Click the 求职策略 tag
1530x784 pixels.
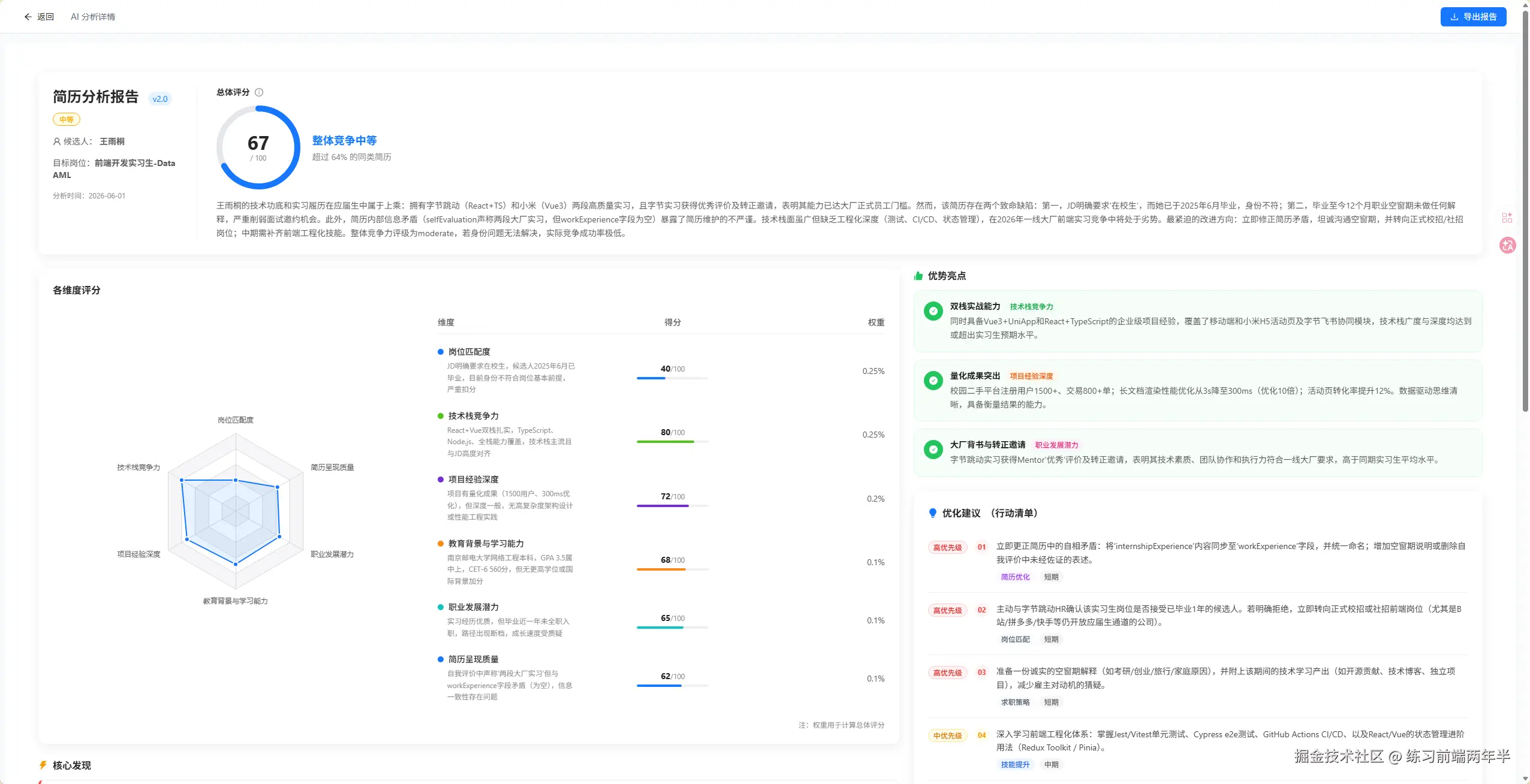click(x=1015, y=702)
